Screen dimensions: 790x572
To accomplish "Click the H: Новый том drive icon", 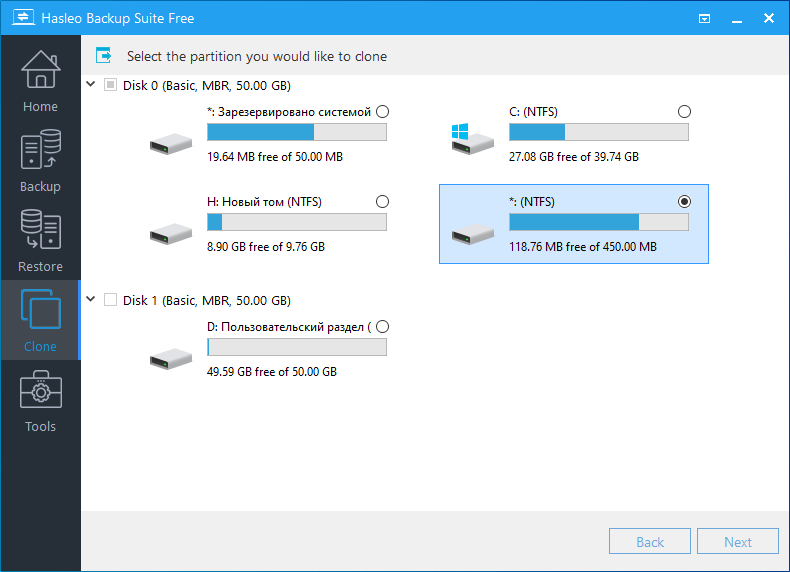I will (171, 234).
